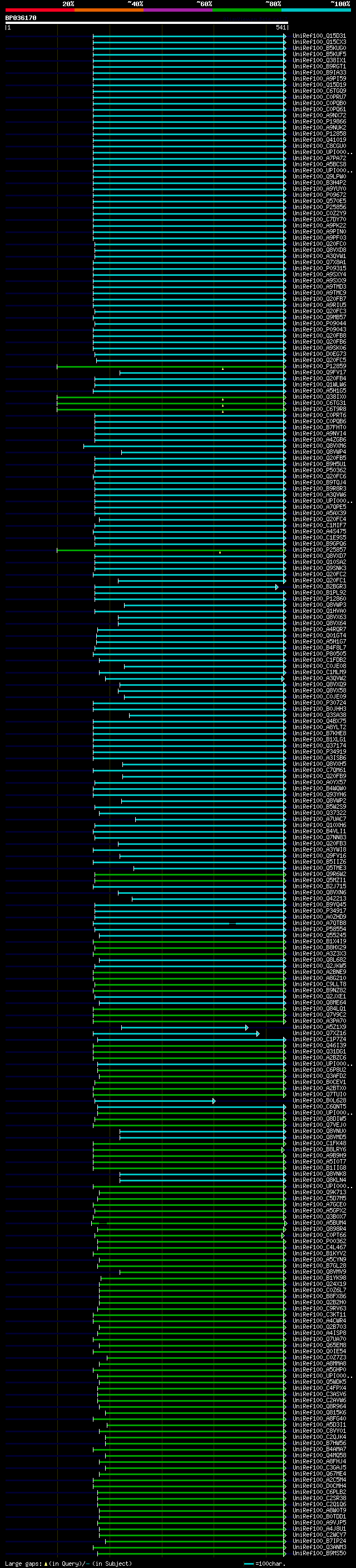The width and height of the screenshot is (356, 1568).
Task: Select hit label UniRef100_C4L467
Action: (x=319, y=1248)
